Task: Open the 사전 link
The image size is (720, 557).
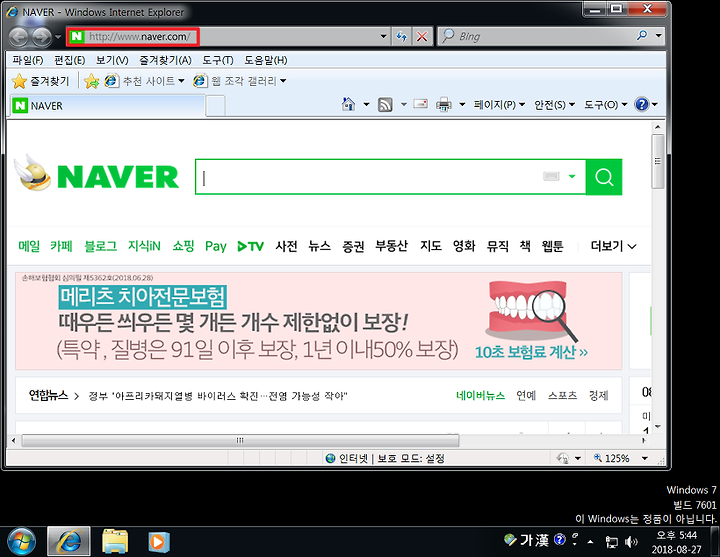Action: 287,246
